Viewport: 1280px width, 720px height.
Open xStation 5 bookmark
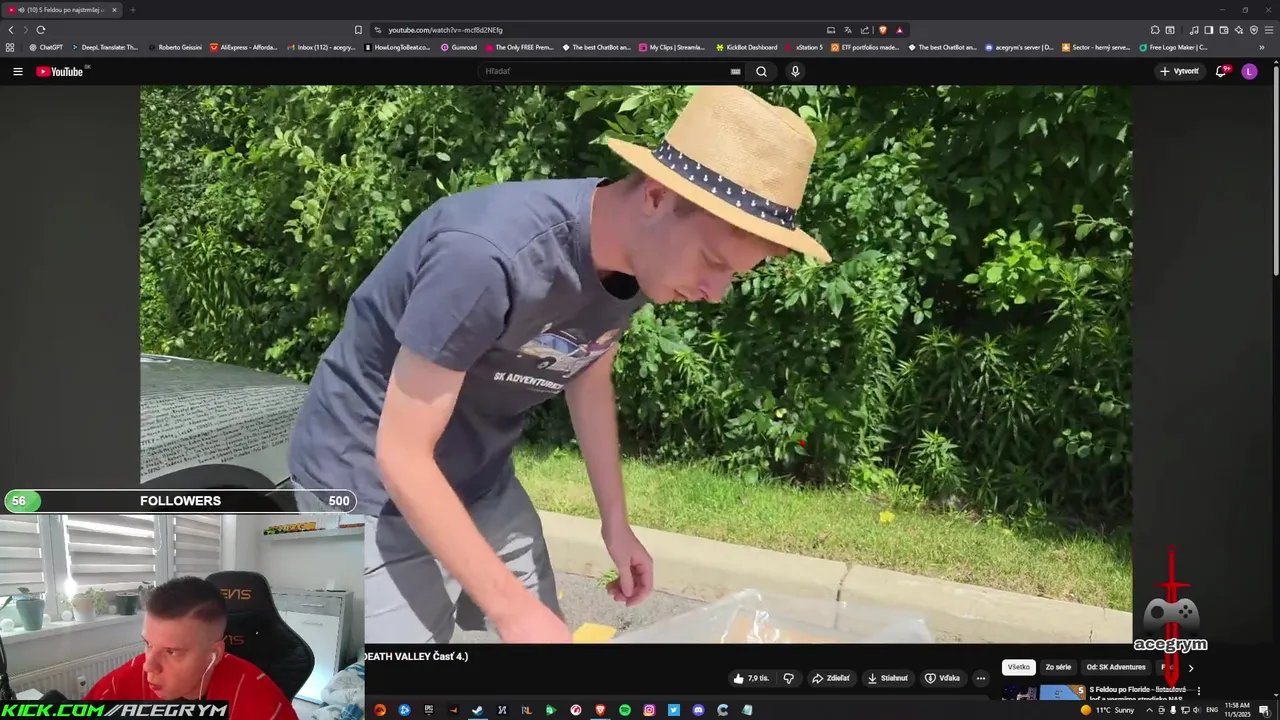tap(804, 47)
